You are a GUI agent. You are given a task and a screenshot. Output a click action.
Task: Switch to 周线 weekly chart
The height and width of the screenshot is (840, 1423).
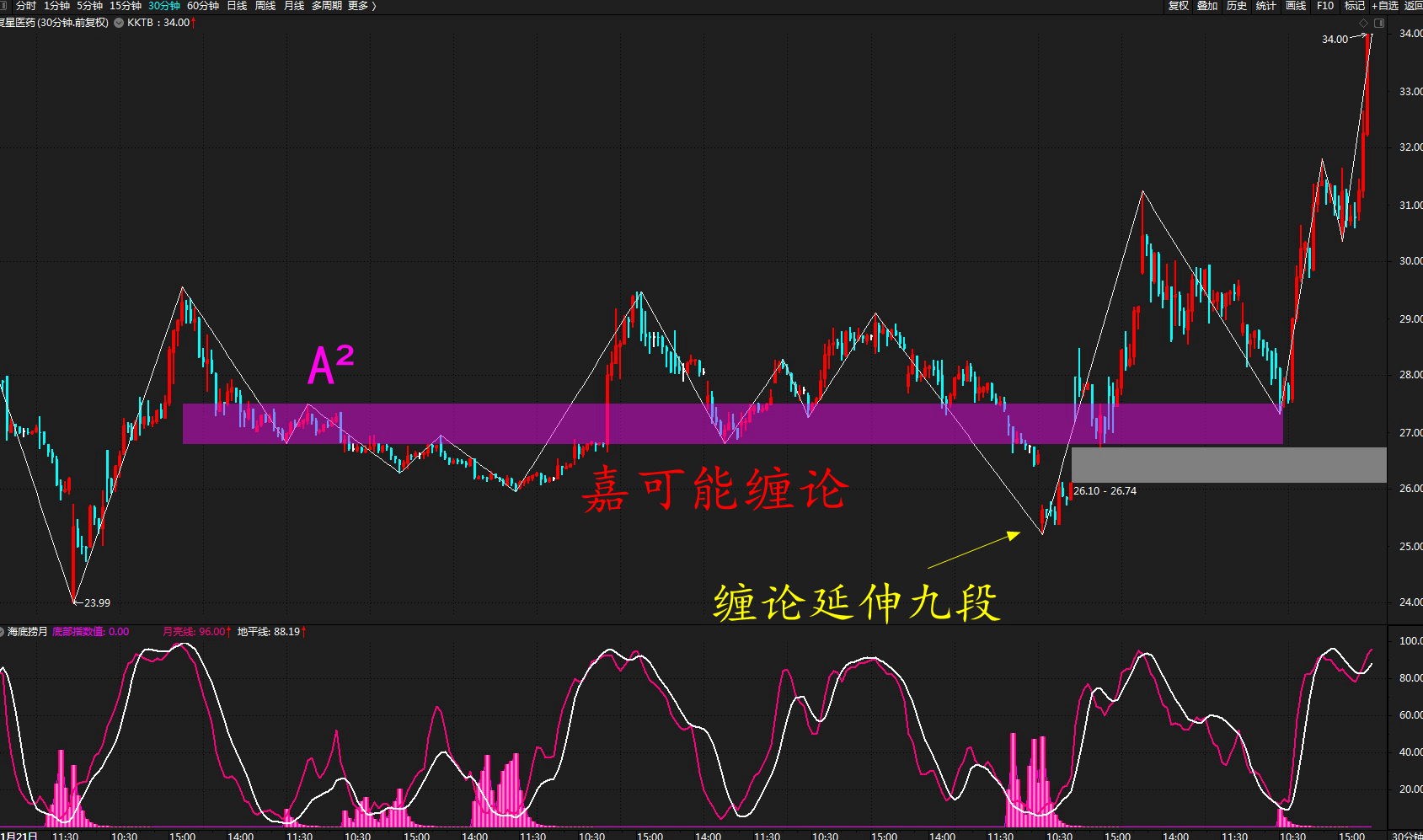click(x=265, y=6)
